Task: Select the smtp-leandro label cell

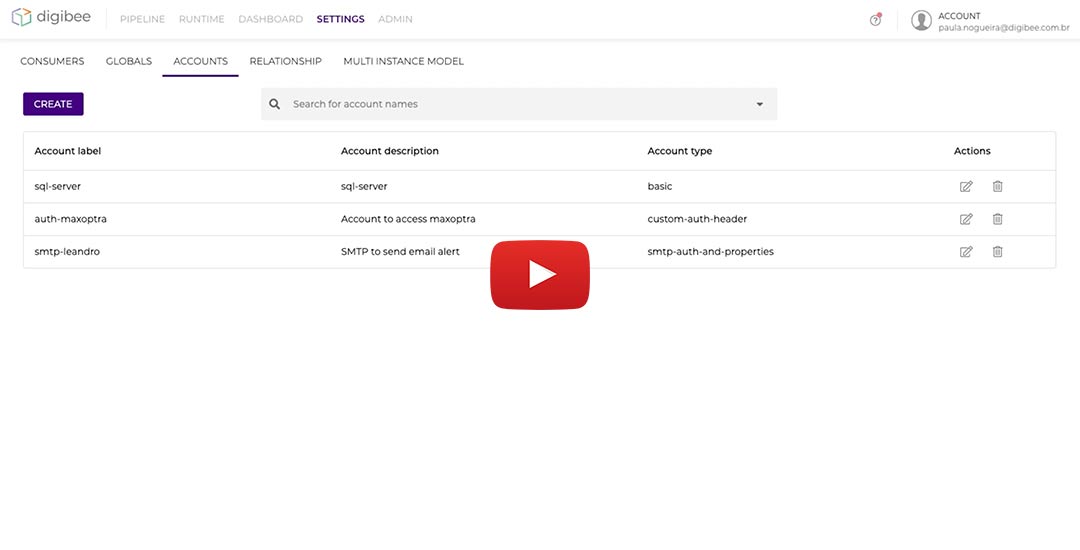Action: pyautogui.click(x=67, y=252)
